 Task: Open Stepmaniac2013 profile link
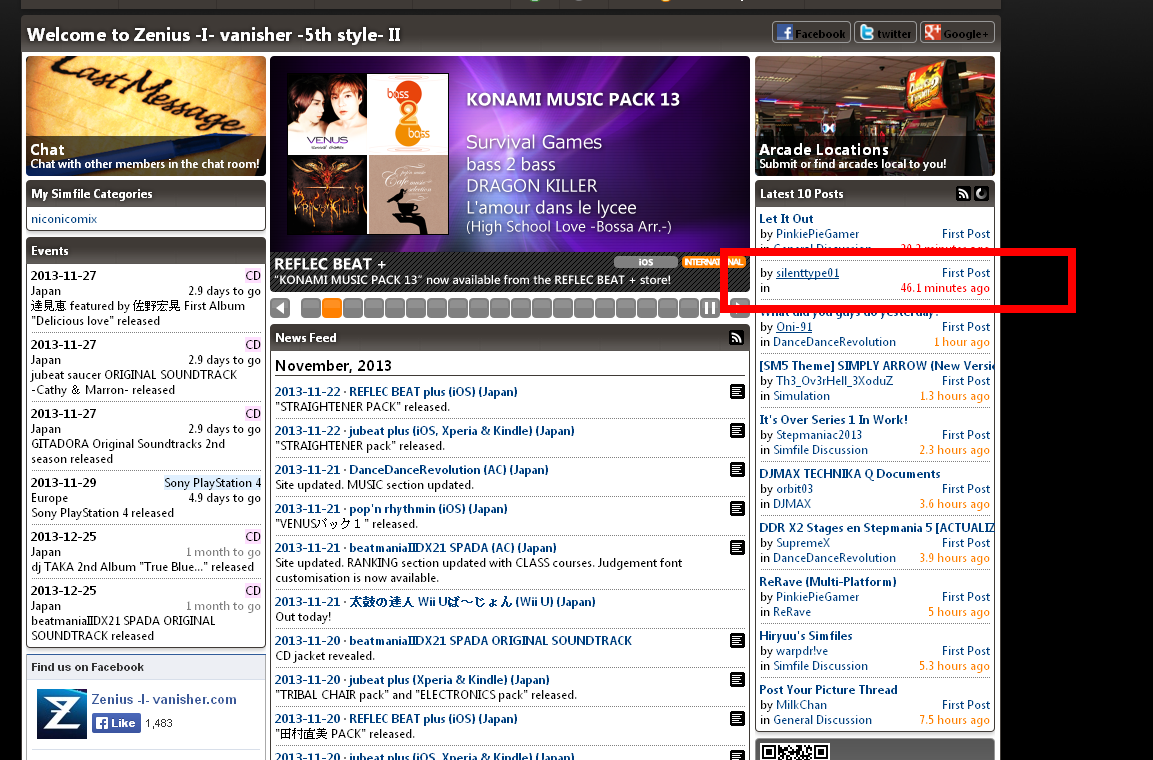click(x=818, y=435)
